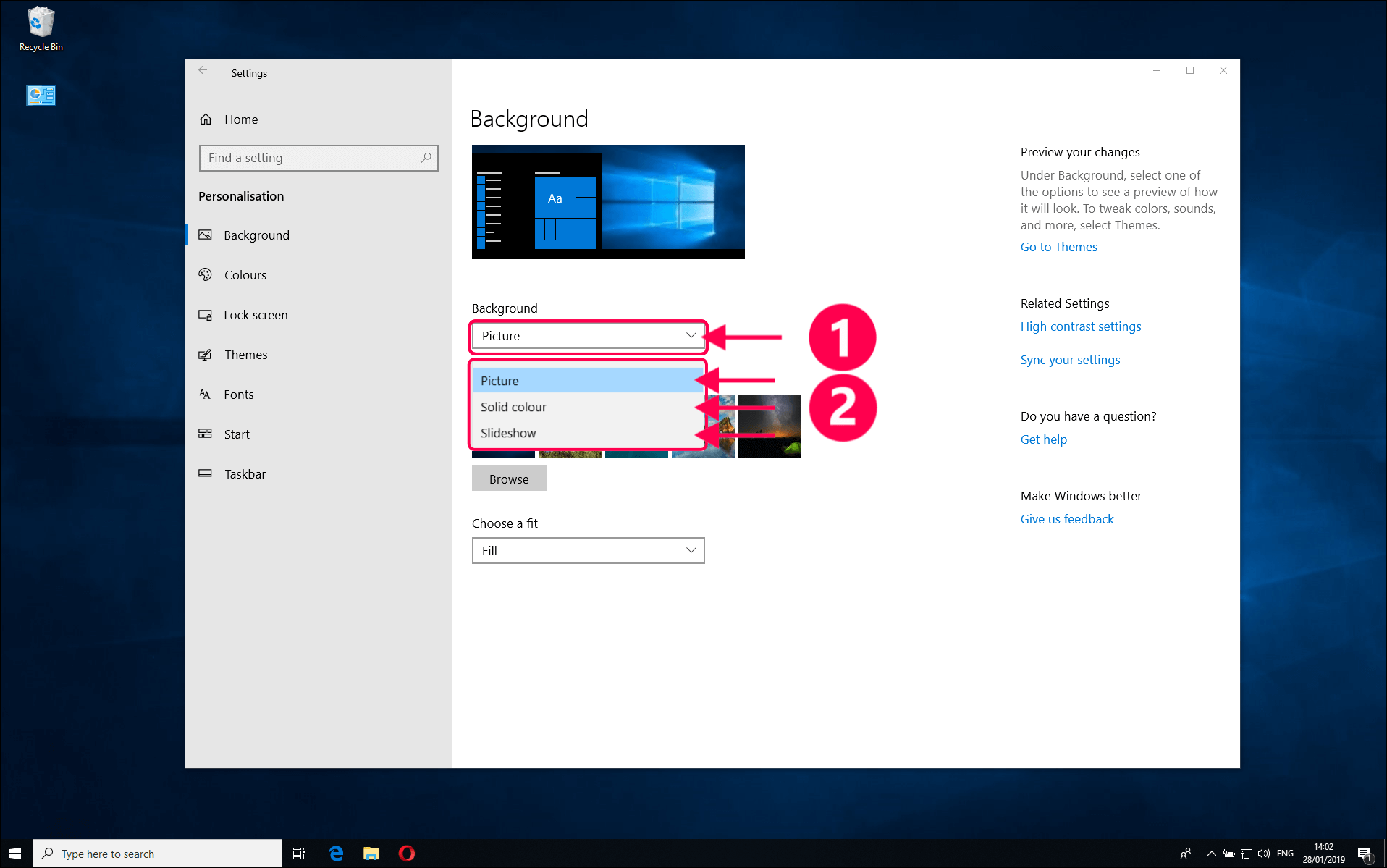
Task: Open Lock screen settings
Action: 255,315
